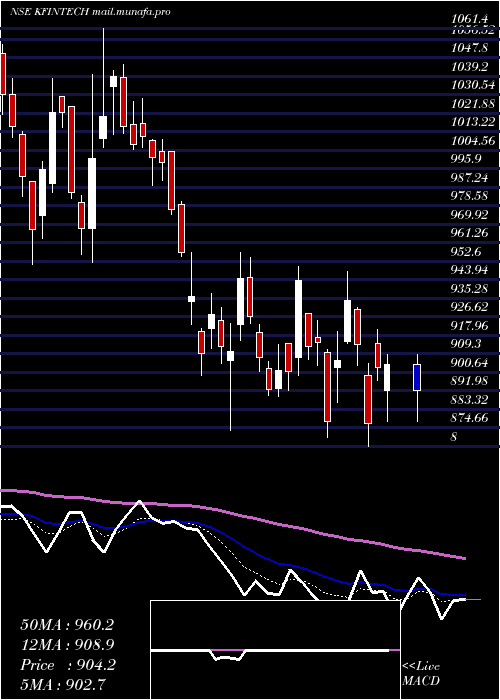
Task: Select the 909.3 price level
Action: coord(466,344)
